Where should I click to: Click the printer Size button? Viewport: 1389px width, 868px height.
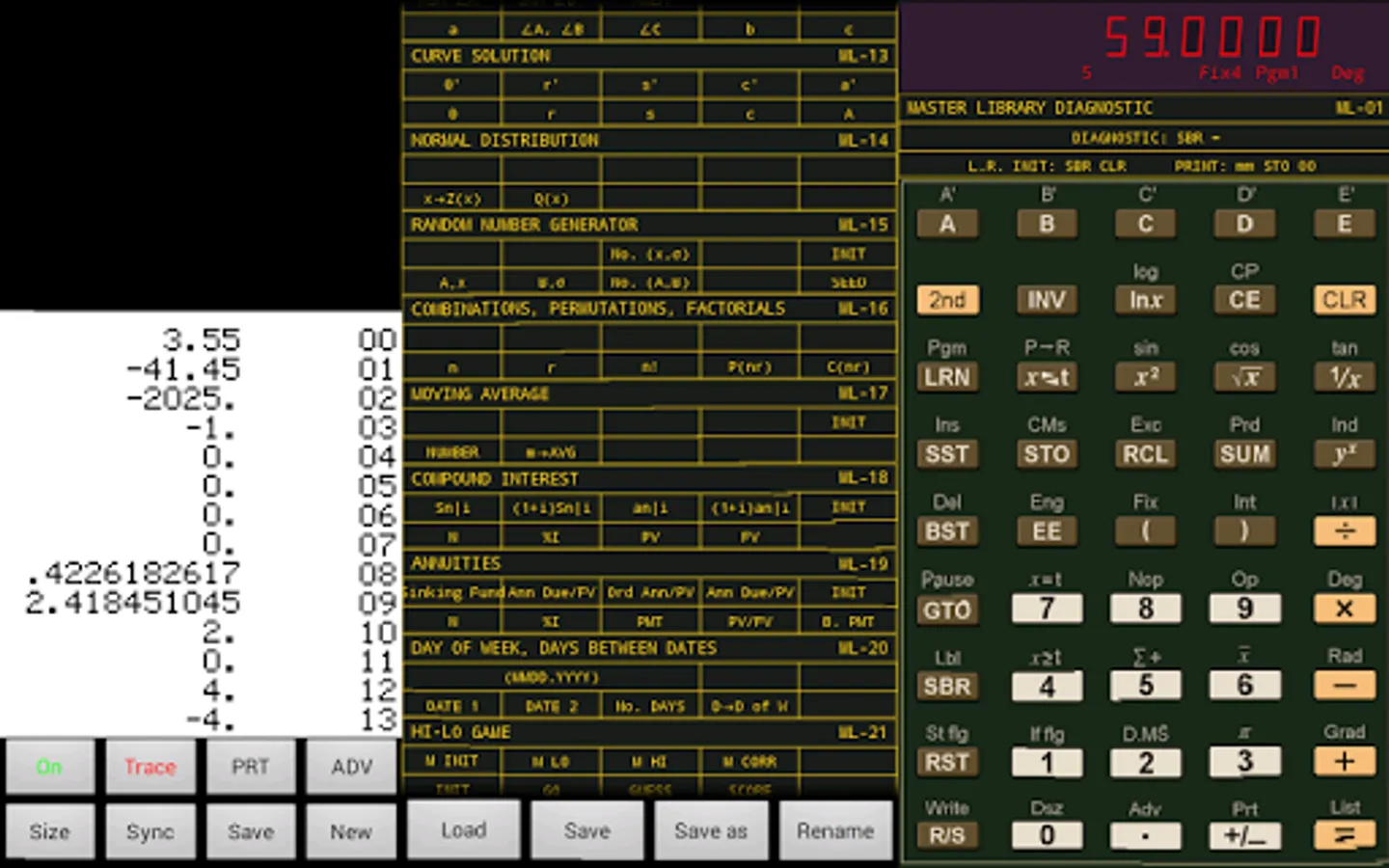[50, 831]
